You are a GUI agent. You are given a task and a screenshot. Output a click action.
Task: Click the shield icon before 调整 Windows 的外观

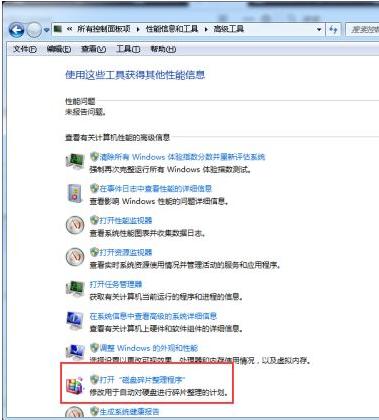[94, 348]
